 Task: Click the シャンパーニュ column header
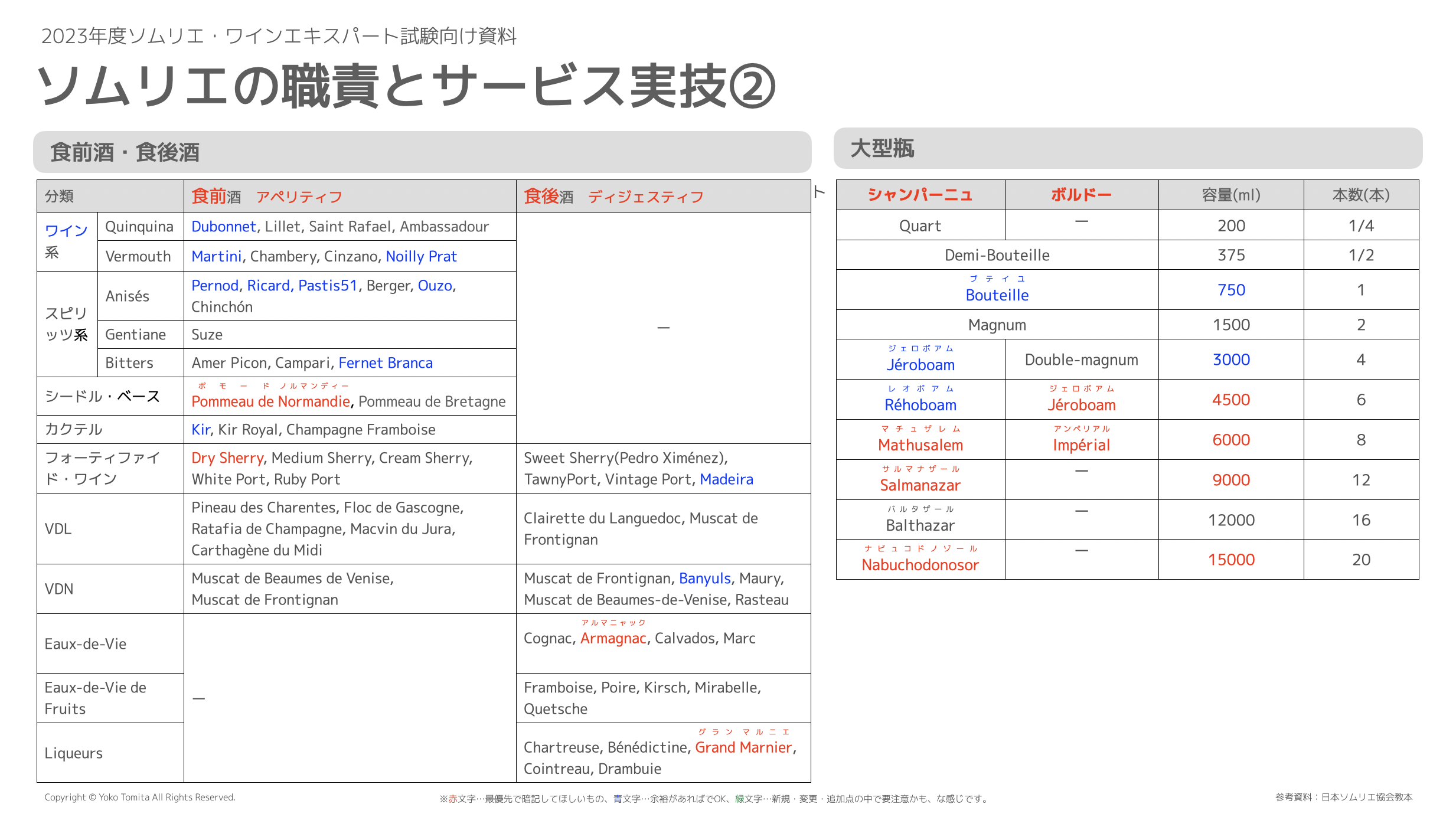(920, 195)
